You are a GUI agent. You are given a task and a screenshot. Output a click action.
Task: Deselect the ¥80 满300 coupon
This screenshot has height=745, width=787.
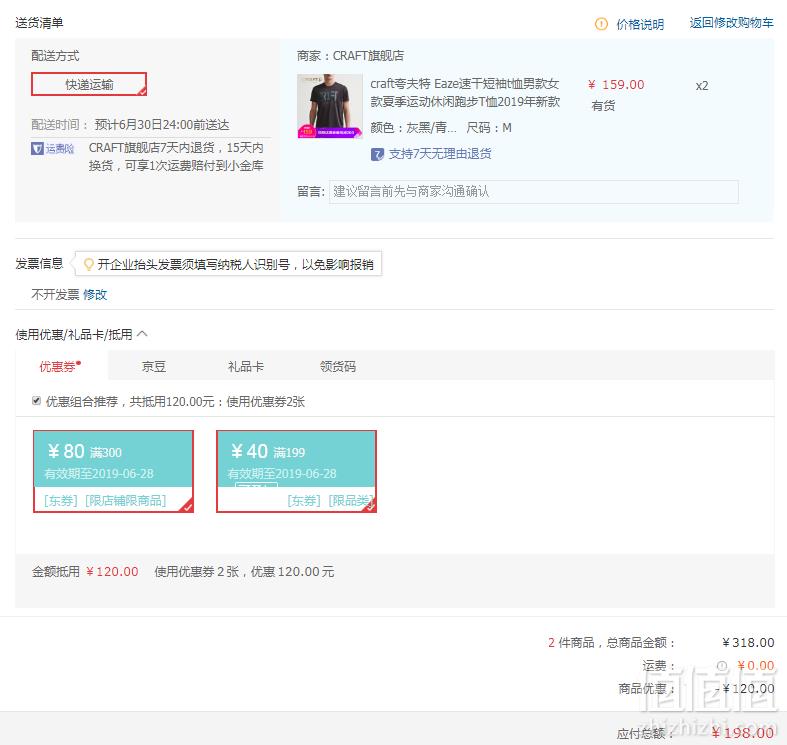(113, 471)
